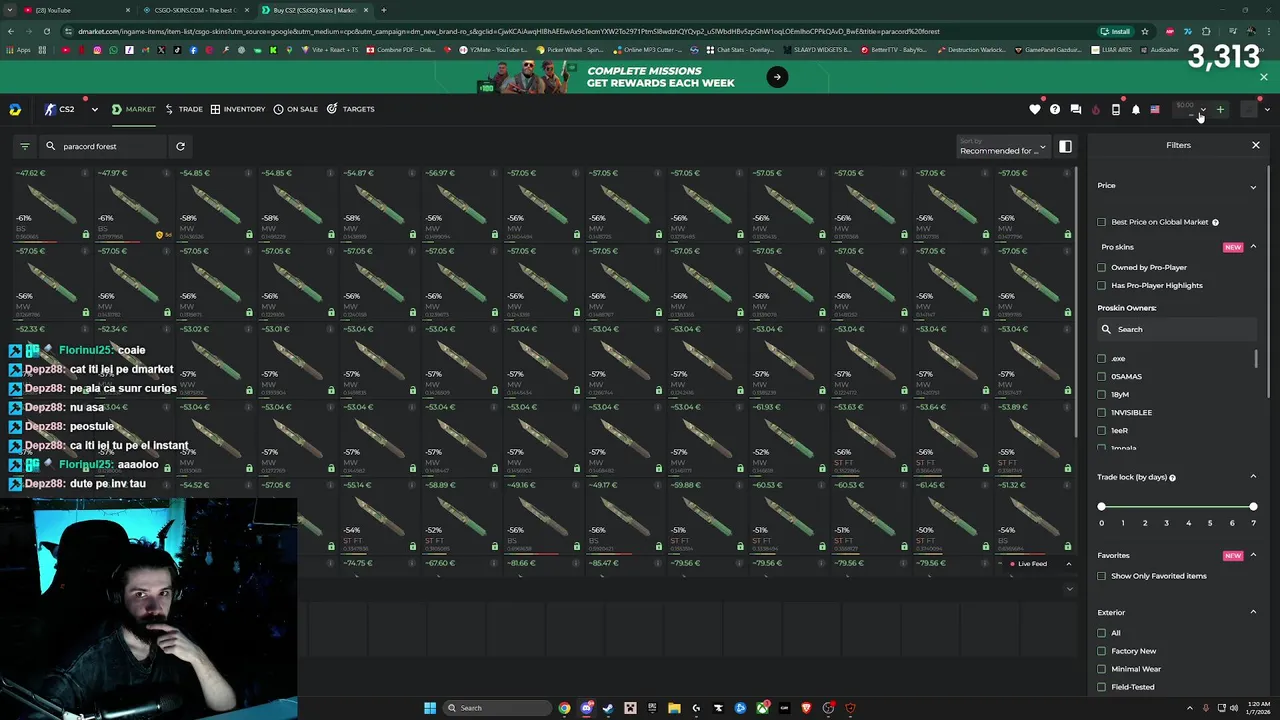Open the Inventory tab

(x=238, y=109)
